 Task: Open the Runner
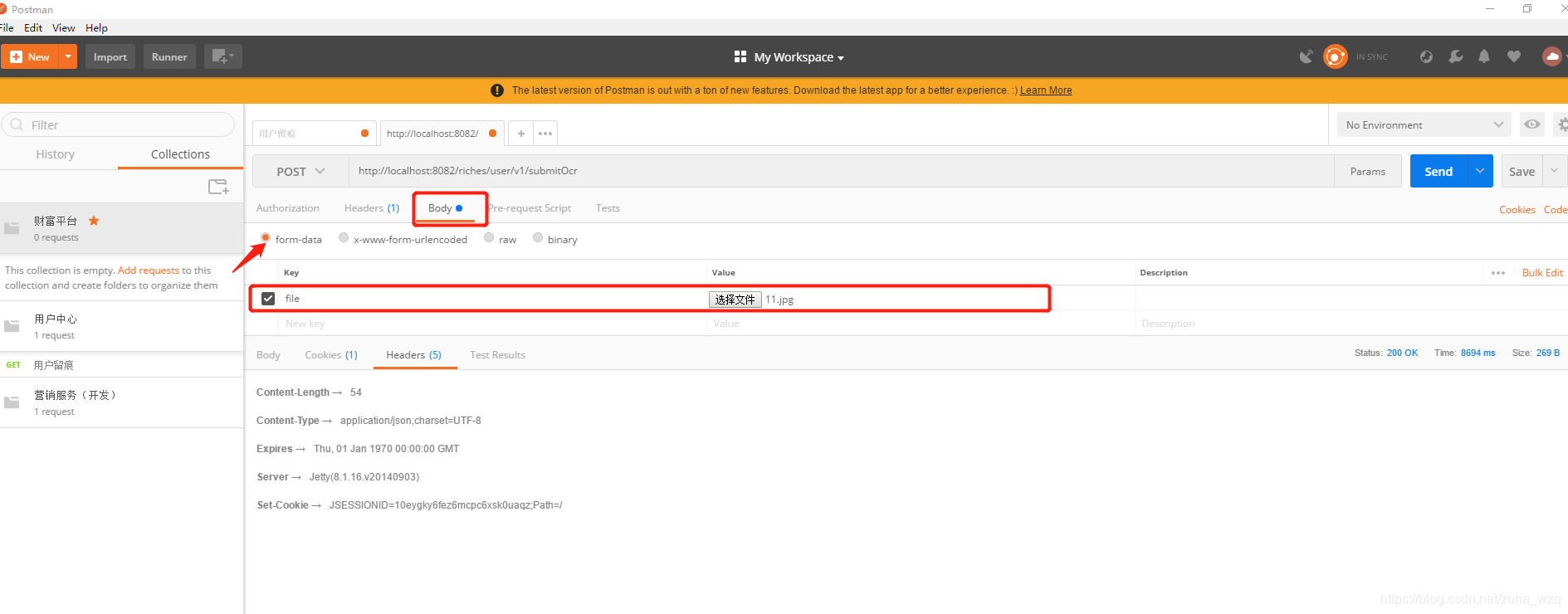point(169,56)
